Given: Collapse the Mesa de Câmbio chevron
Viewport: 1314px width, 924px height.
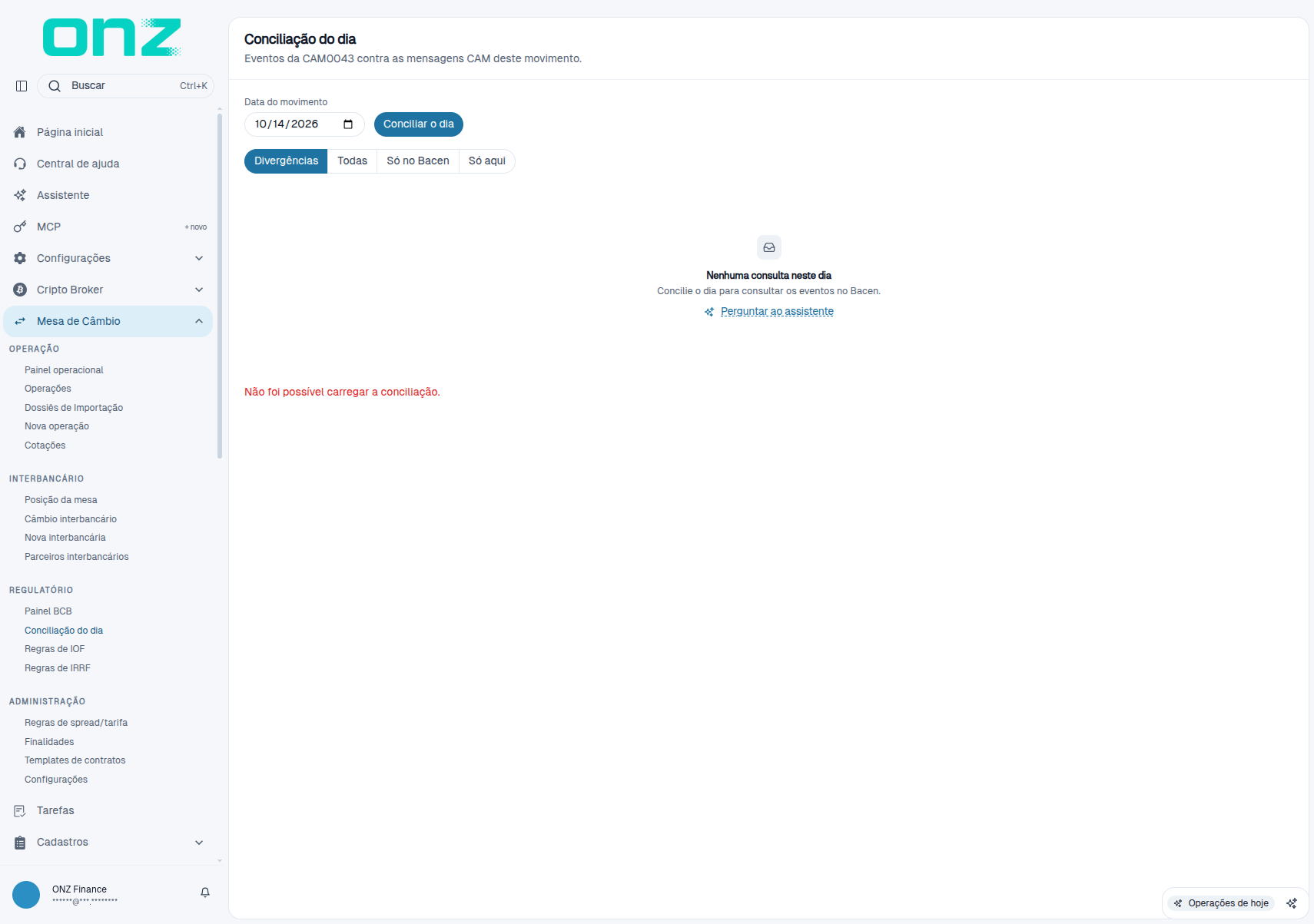Looking at the screenshot, I should (199, 321).
